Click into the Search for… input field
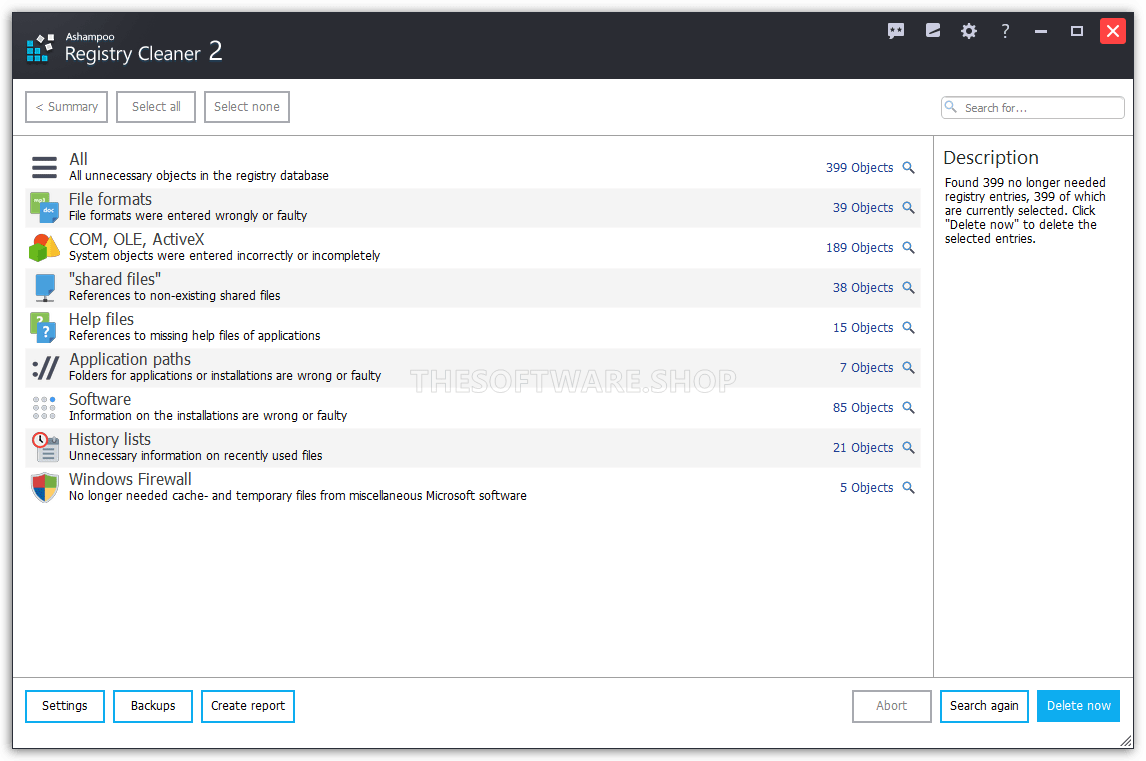 tap(1033, 107)
